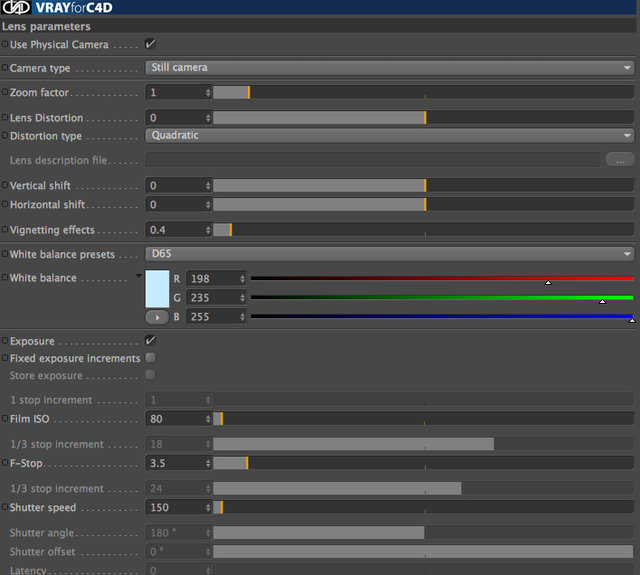Click the VRAYforC4D logo icon
640x575 pixels.
click(x=16, y=7)
